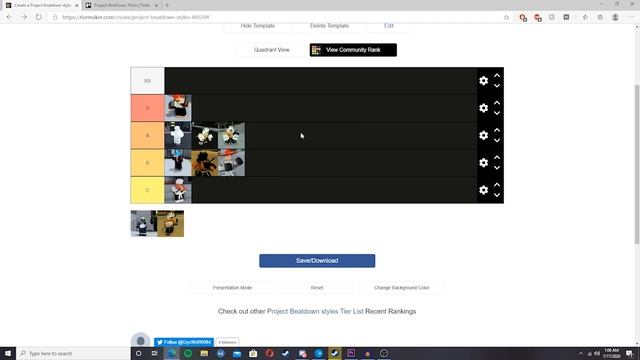Screen dimensions: 640x360
Task: Open Windows Start menu
Action: (x=8, y=353)
